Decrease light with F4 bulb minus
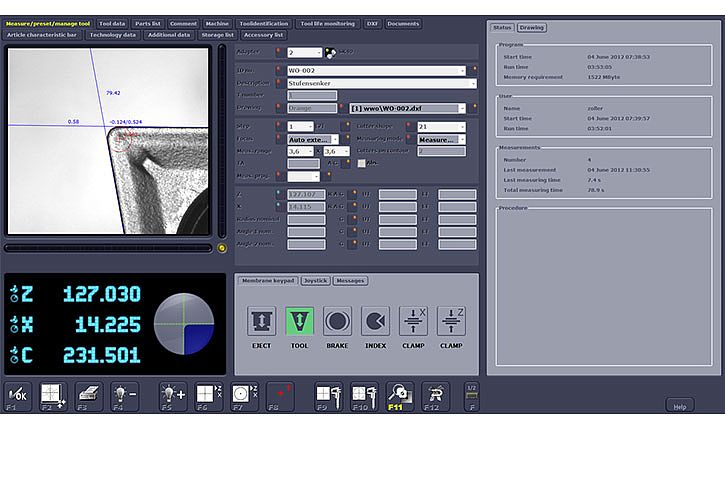 pos(124,397)
